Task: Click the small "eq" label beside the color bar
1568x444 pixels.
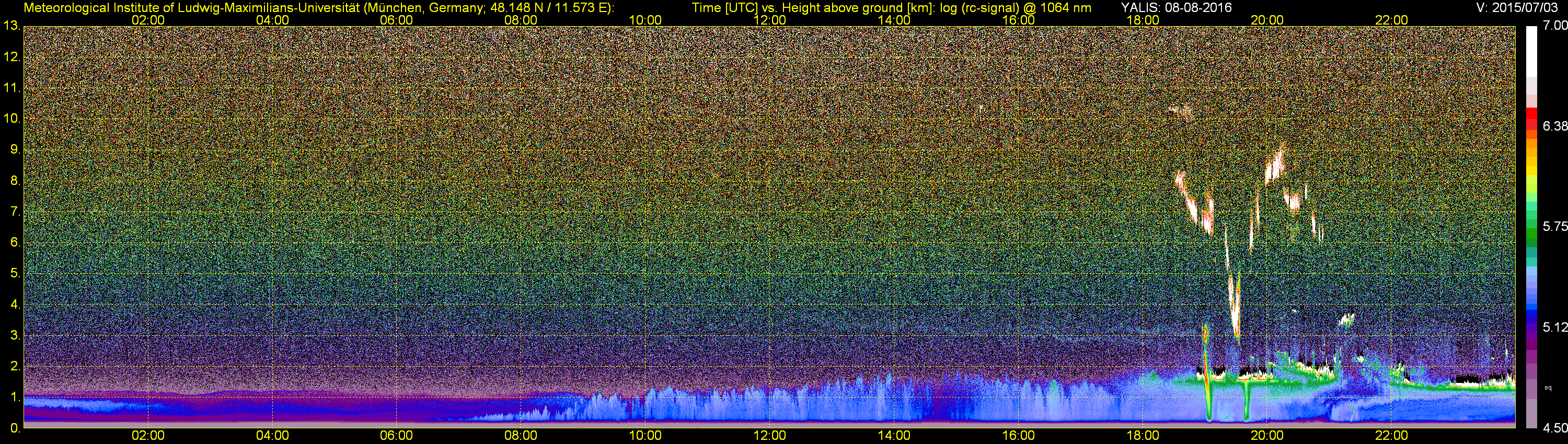Action: click(x=1548, y=388)
